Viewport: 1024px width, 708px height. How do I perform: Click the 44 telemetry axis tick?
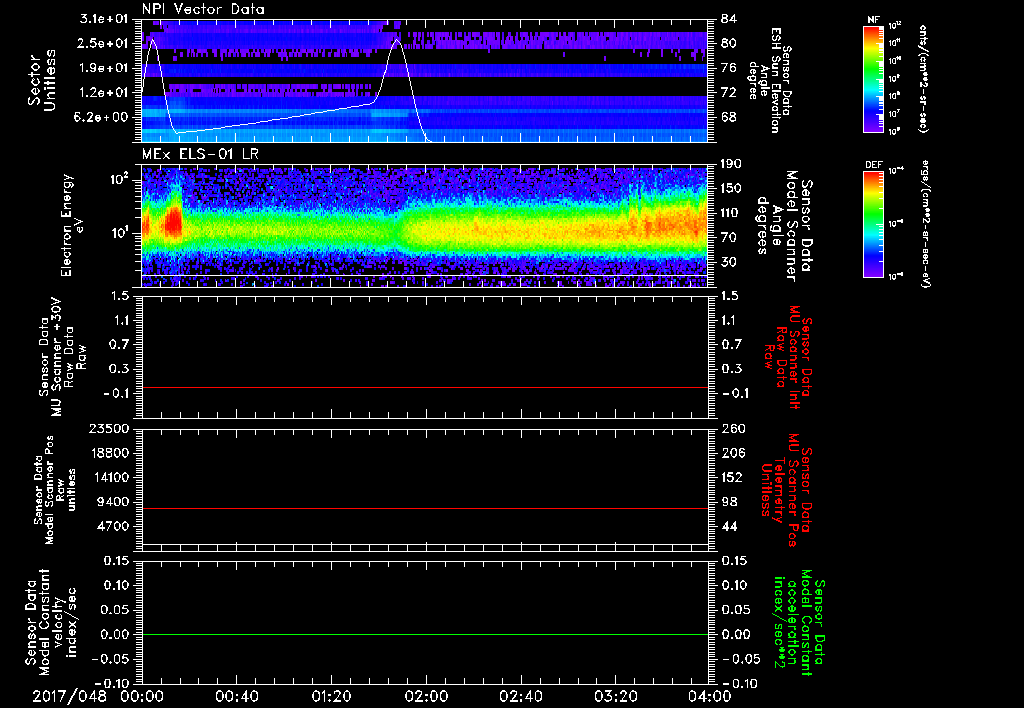[x=729, y=526]
